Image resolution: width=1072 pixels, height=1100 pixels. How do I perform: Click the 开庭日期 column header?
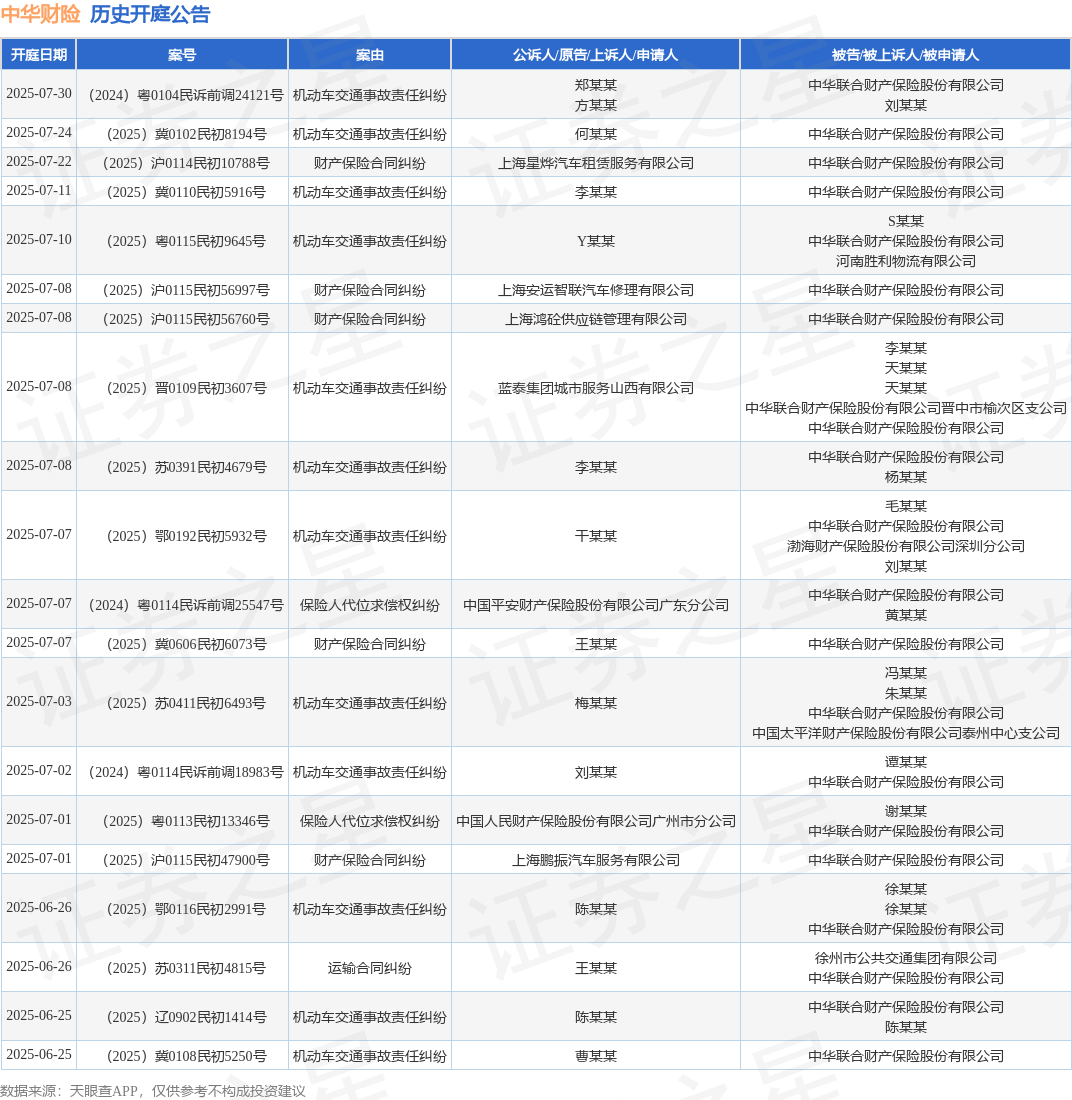point(39,55)
